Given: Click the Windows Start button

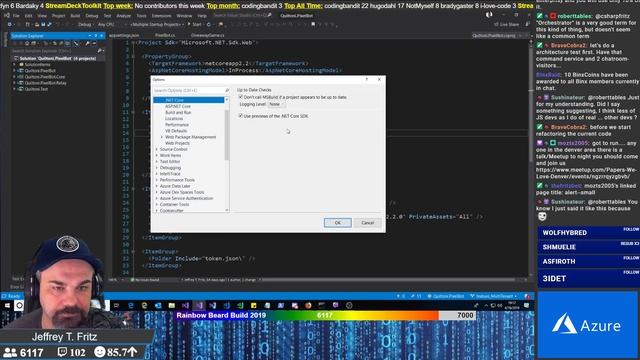Looking at the screenshot, I should pyautogui.click(x=7, y=306).
